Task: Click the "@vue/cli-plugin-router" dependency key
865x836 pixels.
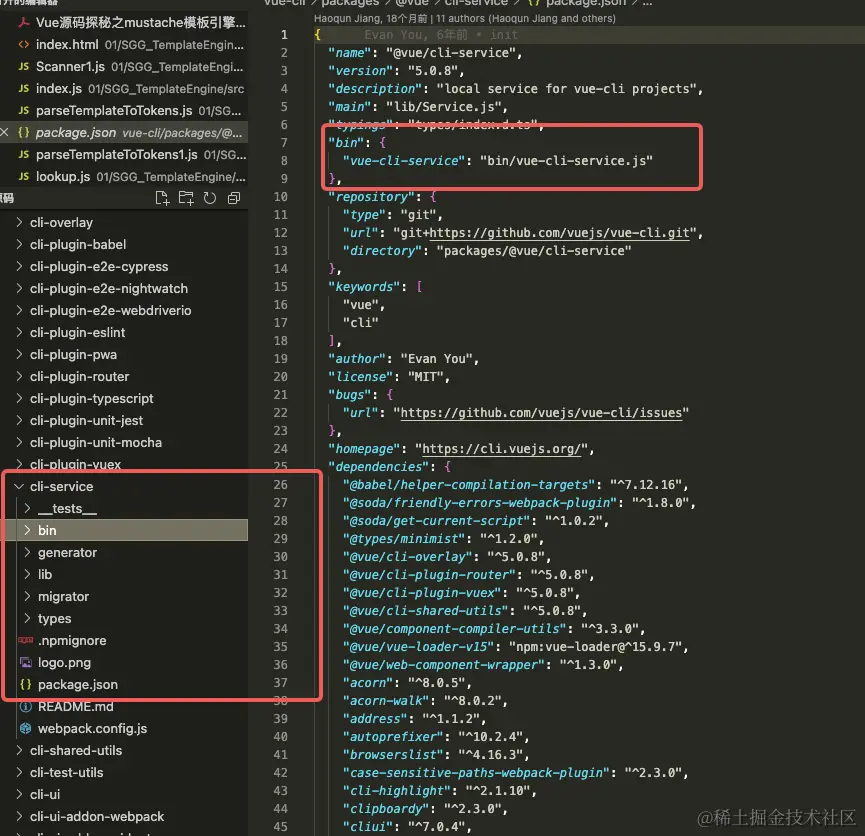Action: (429, 575)
